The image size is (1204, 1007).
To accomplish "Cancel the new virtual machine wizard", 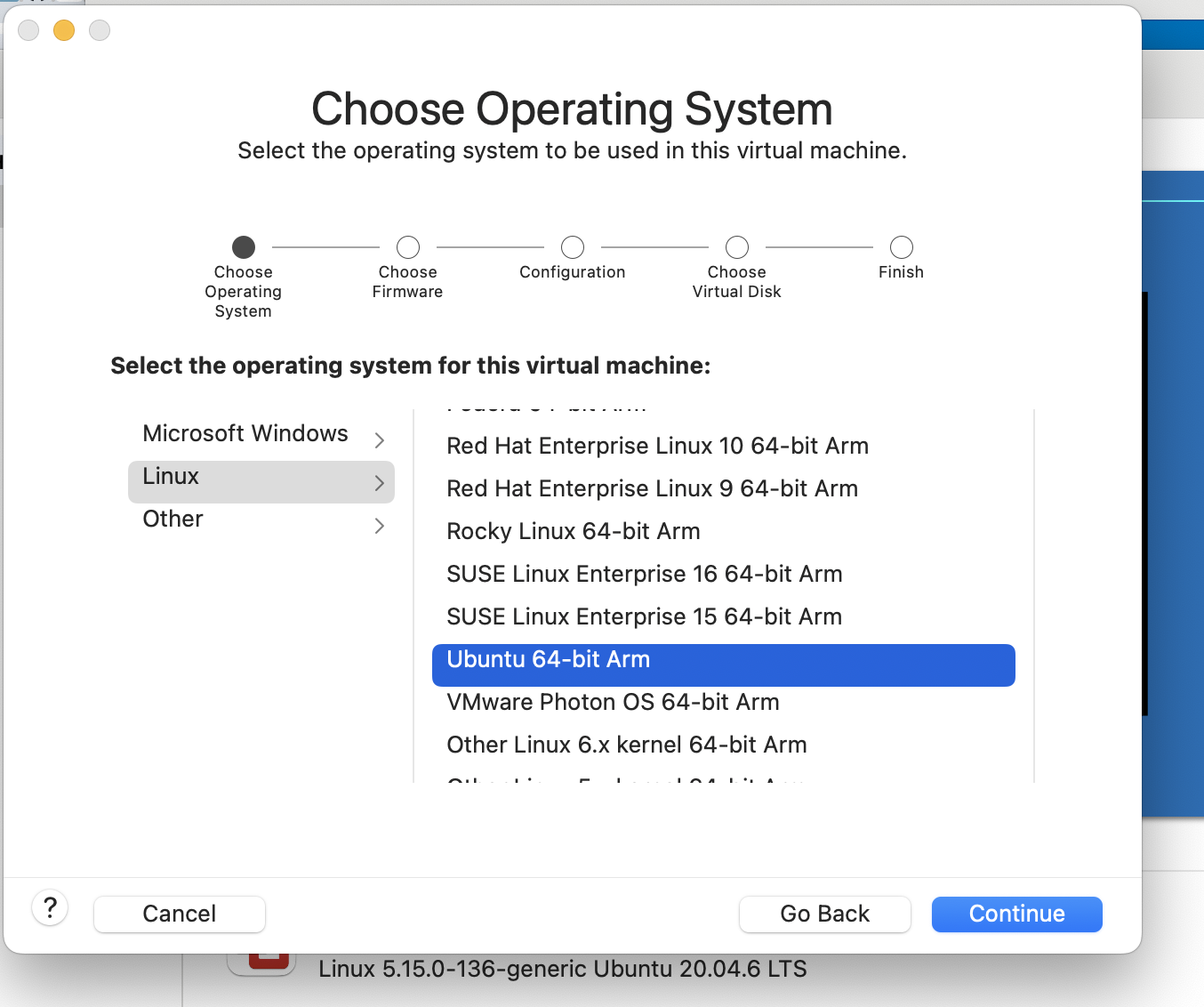I will pos(180,914).
